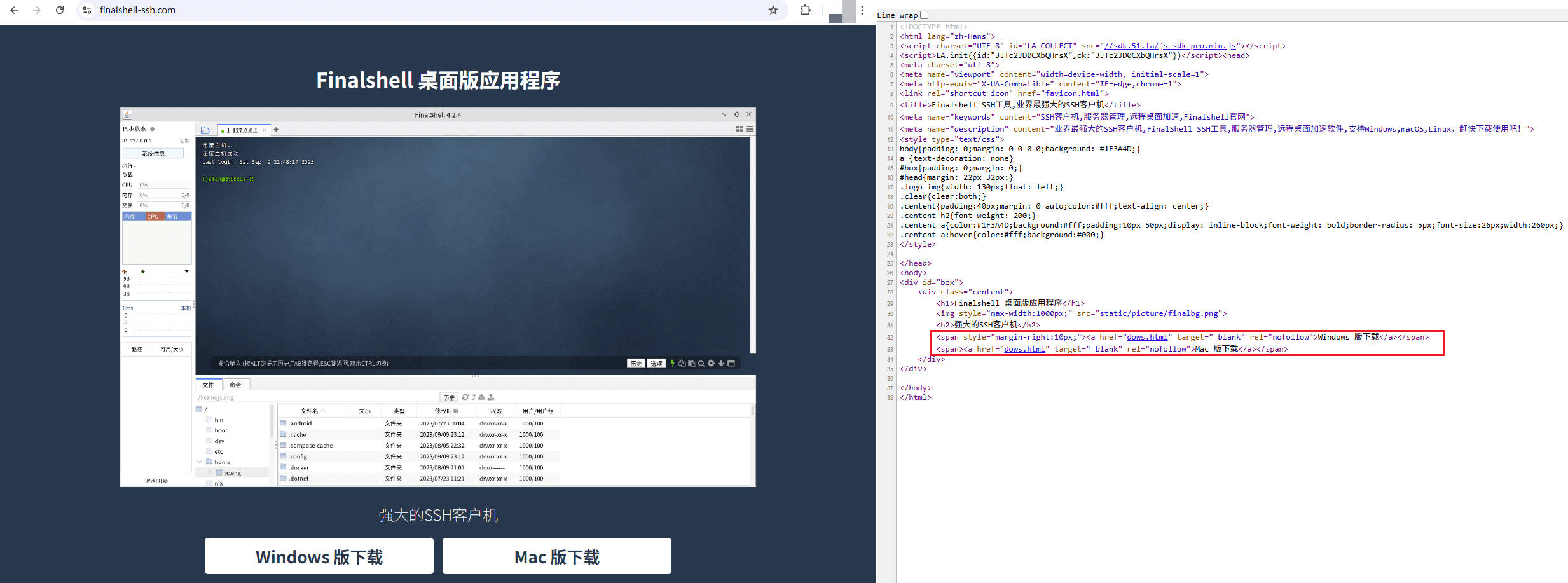The width and height of the screenshot is (1568, 583).
Task: Open the static/picture/finalbg.png source link
Action: point(1159,313)
